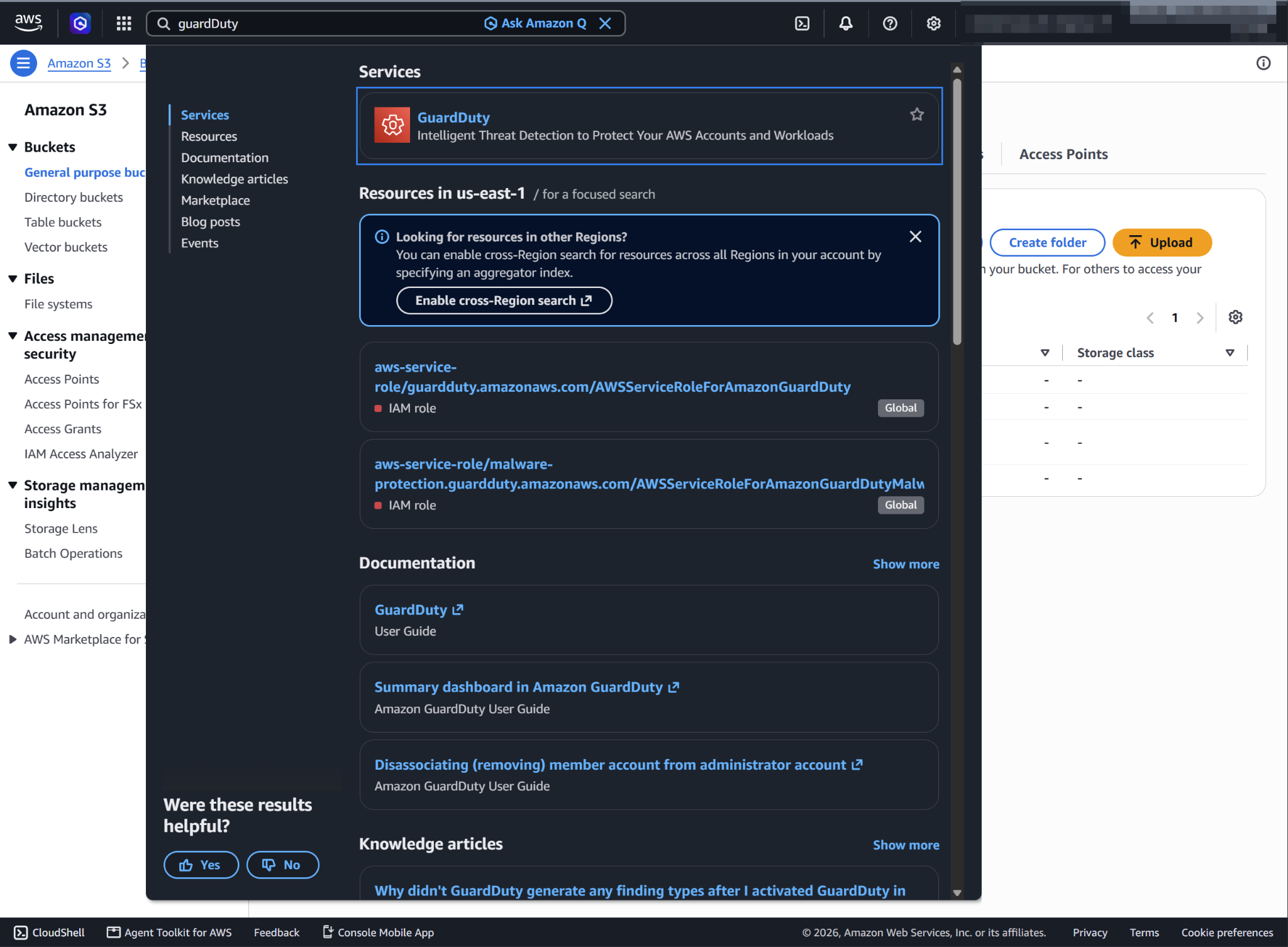Click the AWS logo home icon
The height and width of the screenshot is (947, 1288).
tap(28, 23)
